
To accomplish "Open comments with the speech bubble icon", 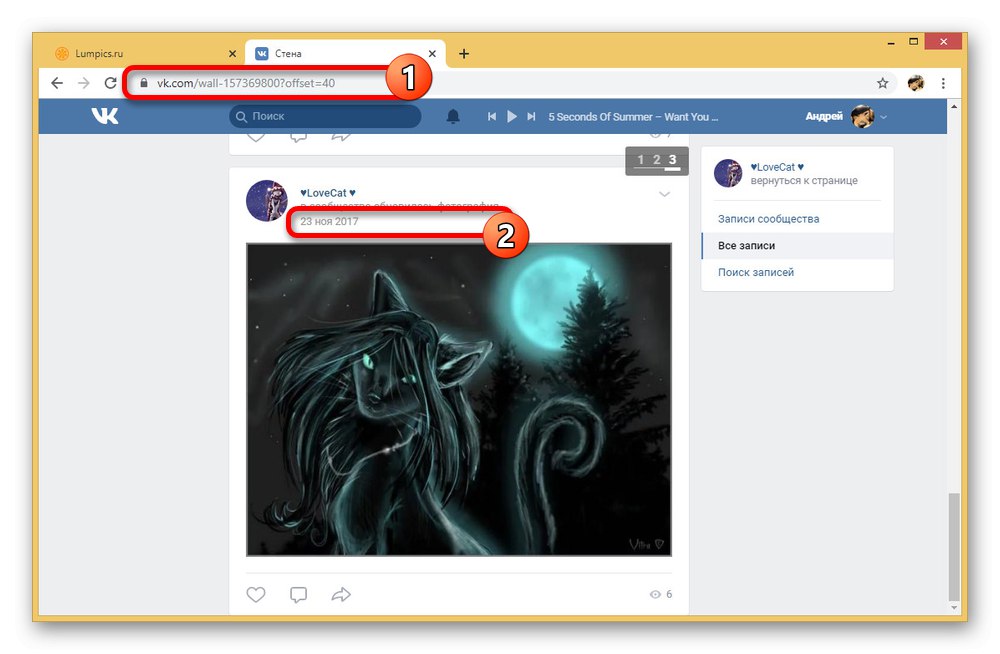I will click(298, 594).
